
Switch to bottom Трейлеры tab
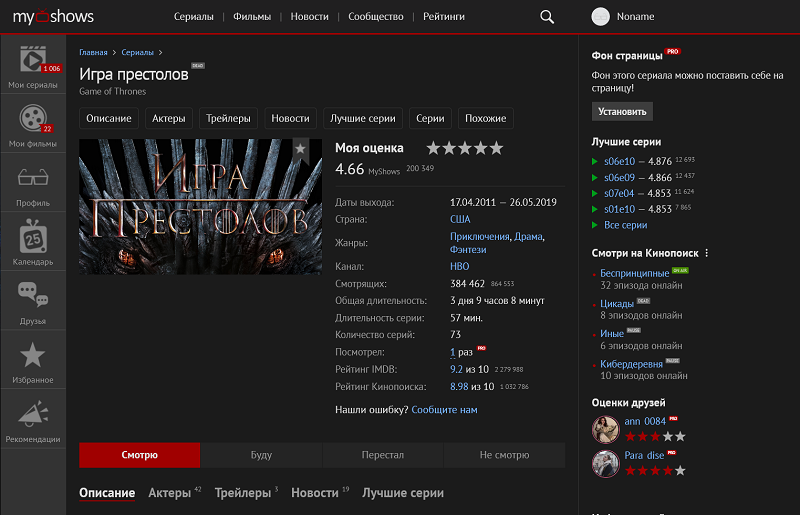tap(243, 493)
